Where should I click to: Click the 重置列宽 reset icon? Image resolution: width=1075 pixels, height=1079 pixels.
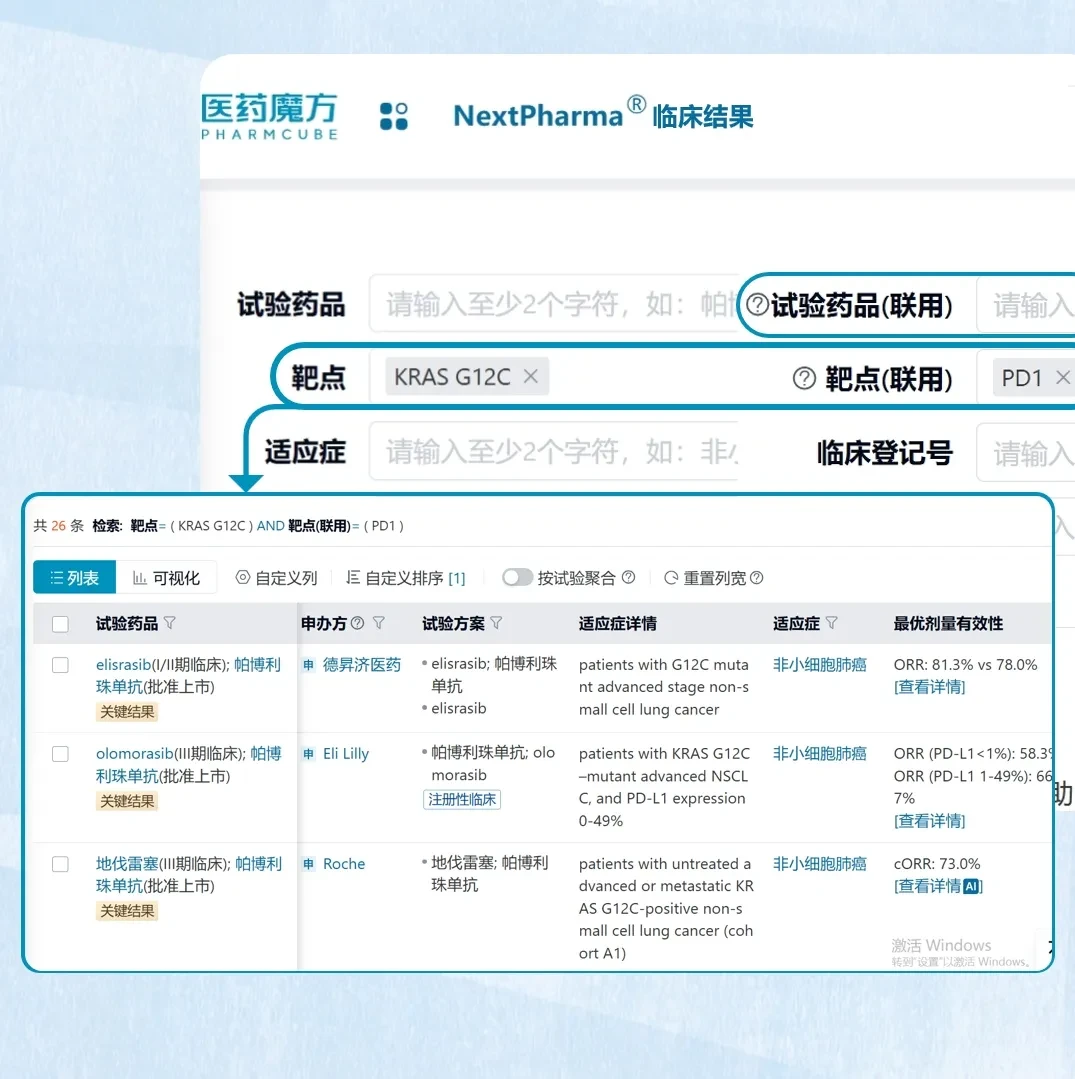[671, 577]
